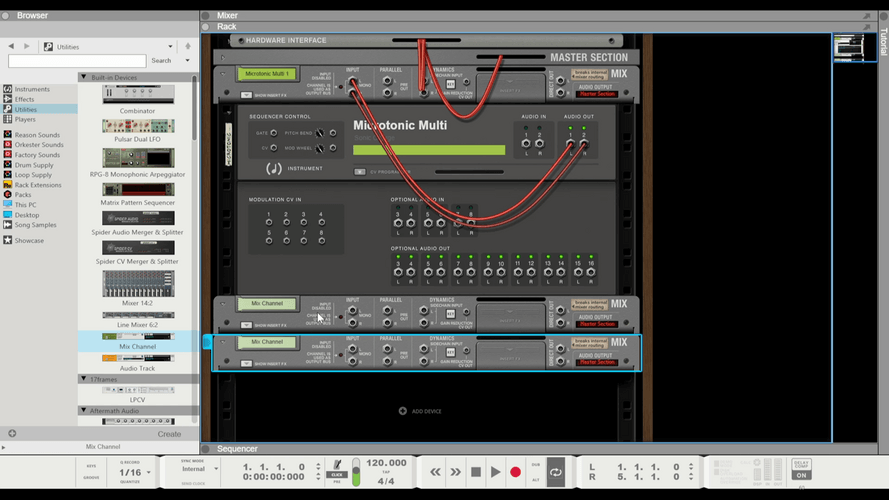
Task: Fold the Microtonic Multi 1 mix device
Action: tap(223, 74)
